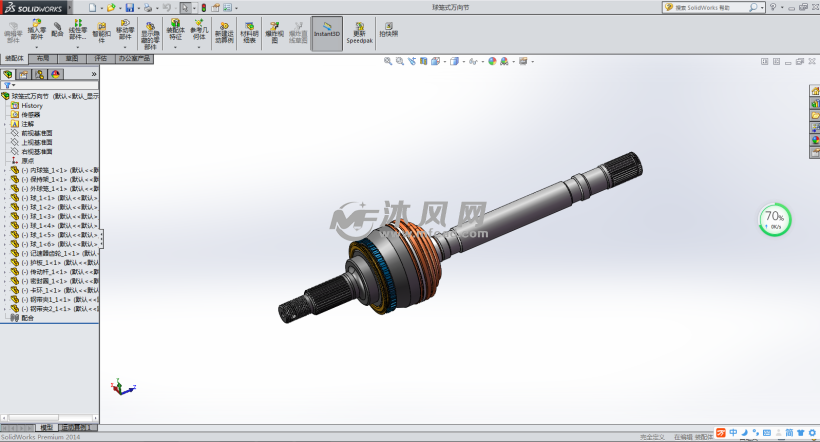Click the Select cursor tool
The height and width of the screenshot is (442, 820).
(185, 8)
